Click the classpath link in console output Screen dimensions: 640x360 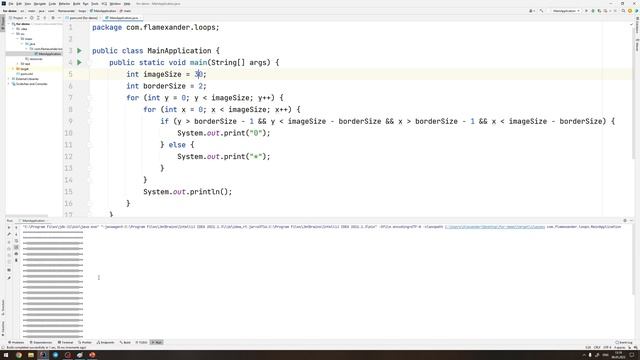495,227
